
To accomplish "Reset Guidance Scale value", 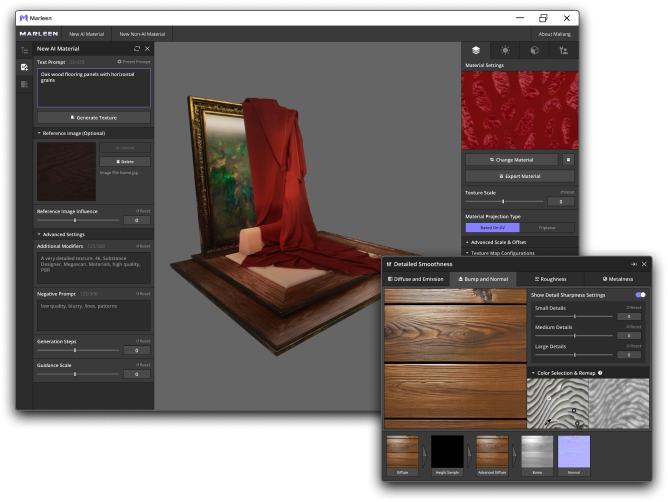I will [144, 365].
